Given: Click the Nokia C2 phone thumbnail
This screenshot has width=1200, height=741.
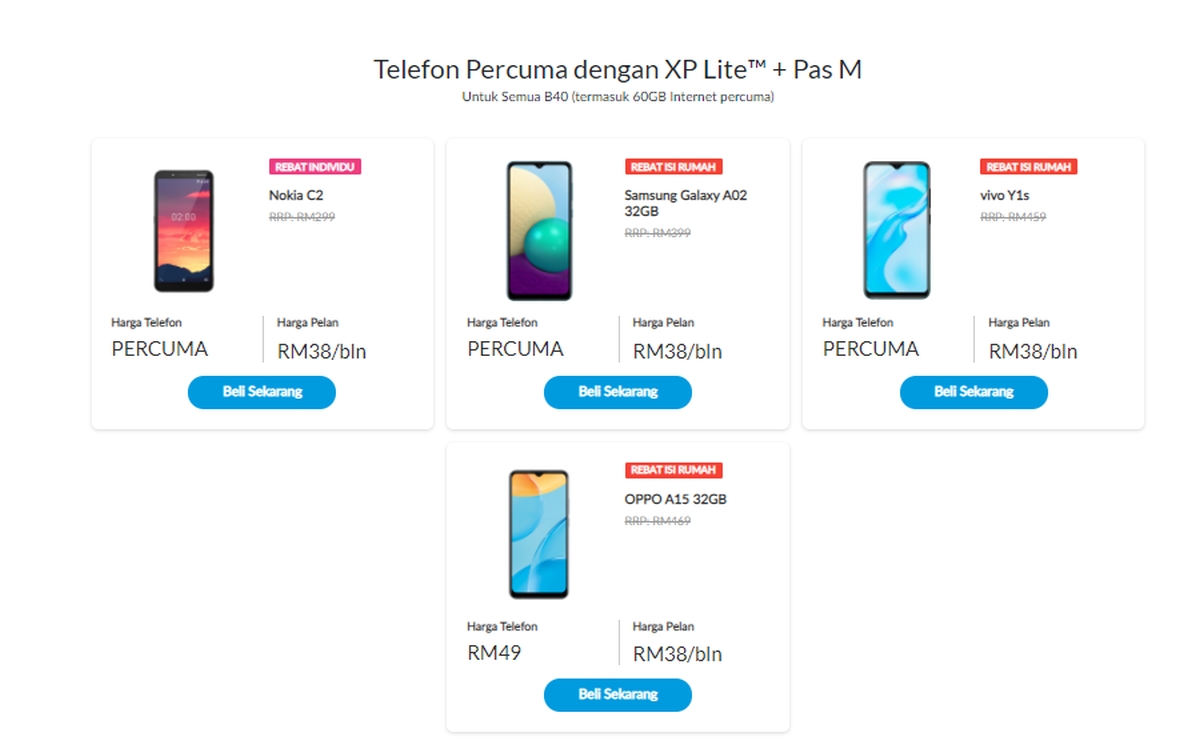Looking at the screenshot, I should (185, 231).
